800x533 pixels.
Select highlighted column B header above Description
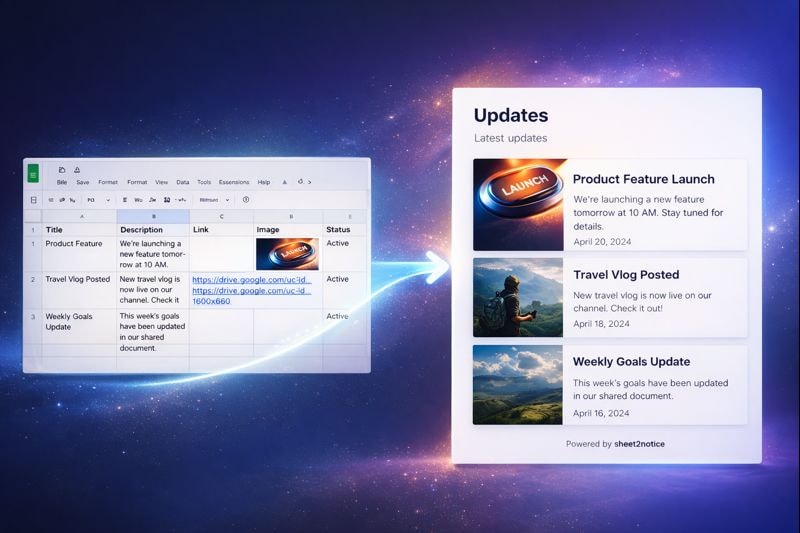point(153,216)
